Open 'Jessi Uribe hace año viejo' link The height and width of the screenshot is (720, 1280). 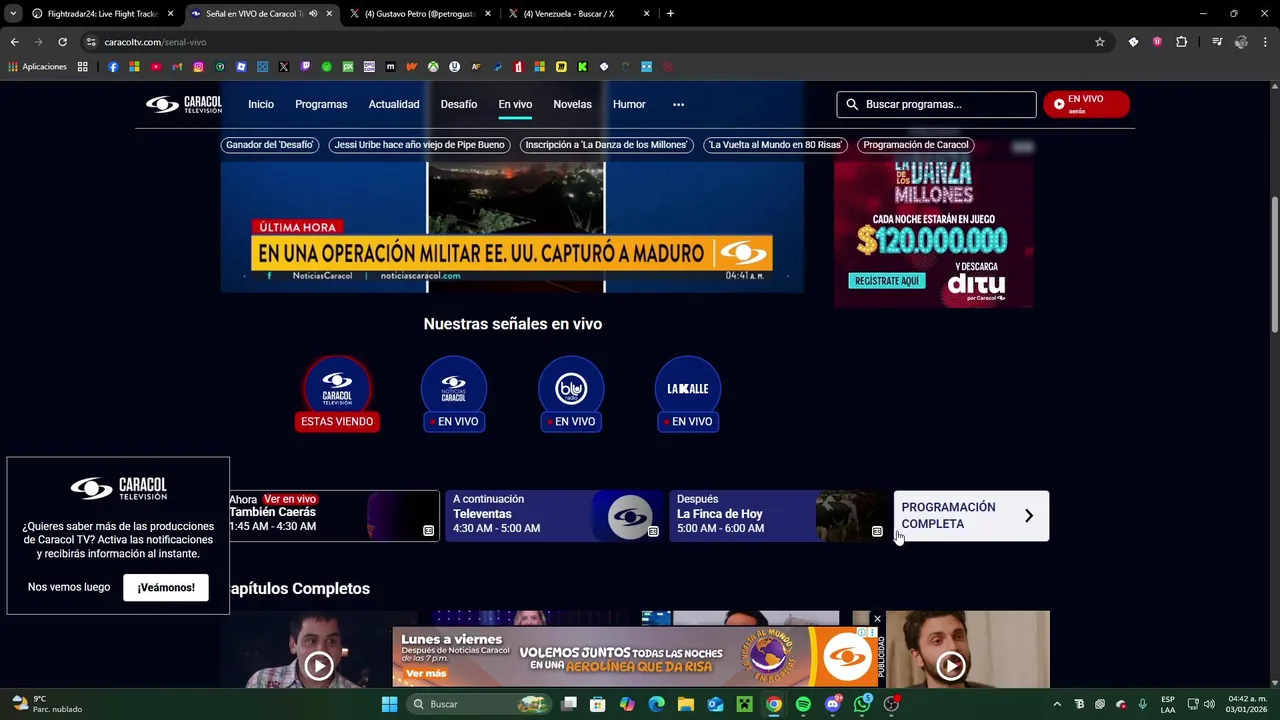tap(419, 145)
